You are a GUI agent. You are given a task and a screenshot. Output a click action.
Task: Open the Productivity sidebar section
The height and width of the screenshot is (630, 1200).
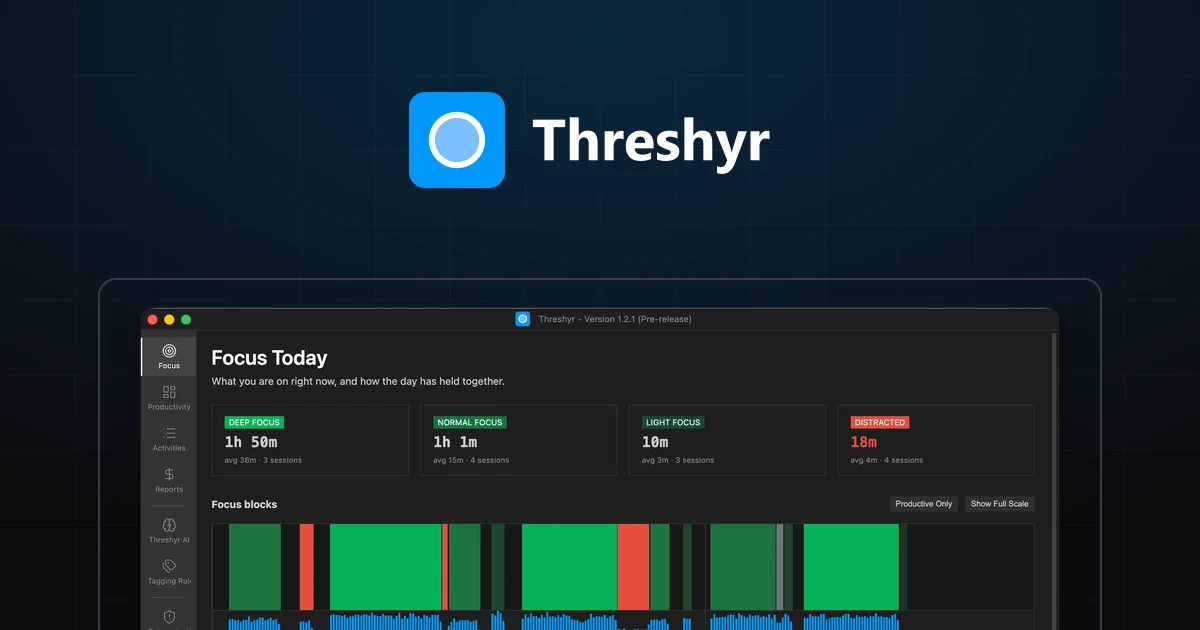[x=169, y=398]
